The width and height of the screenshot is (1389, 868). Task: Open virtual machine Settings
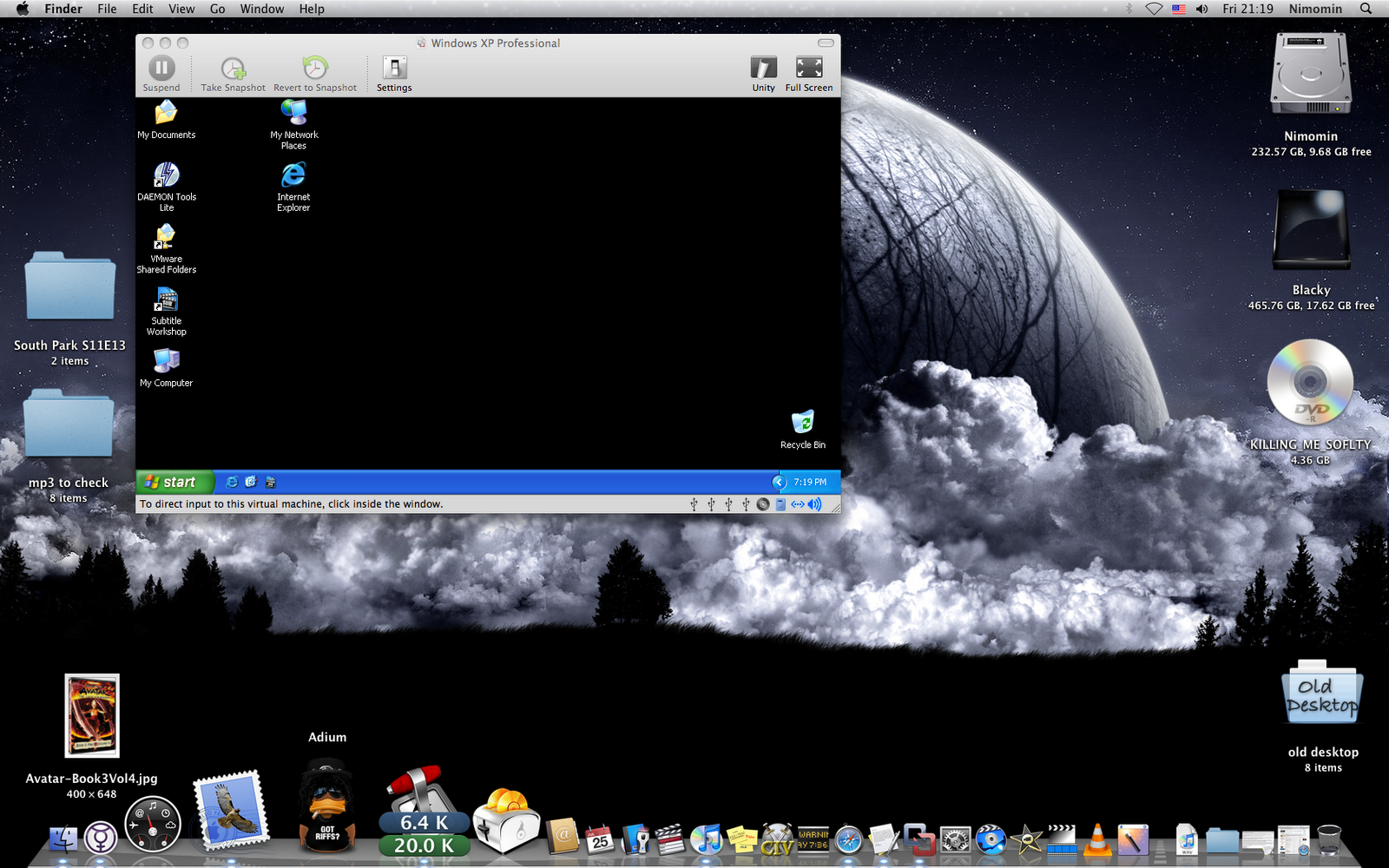tap(394, 74)
